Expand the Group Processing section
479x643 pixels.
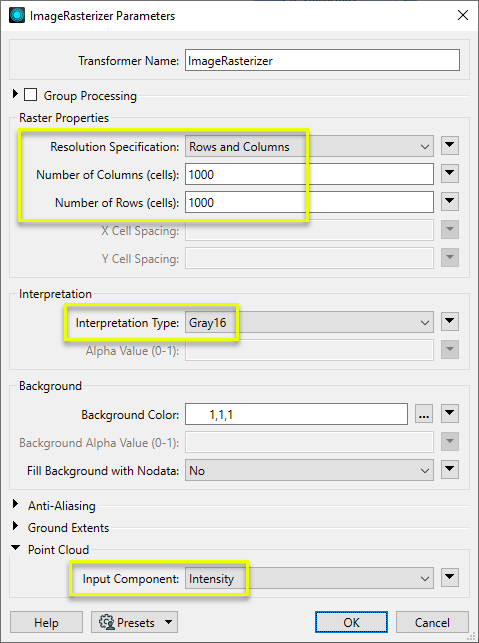coord(16,94)
